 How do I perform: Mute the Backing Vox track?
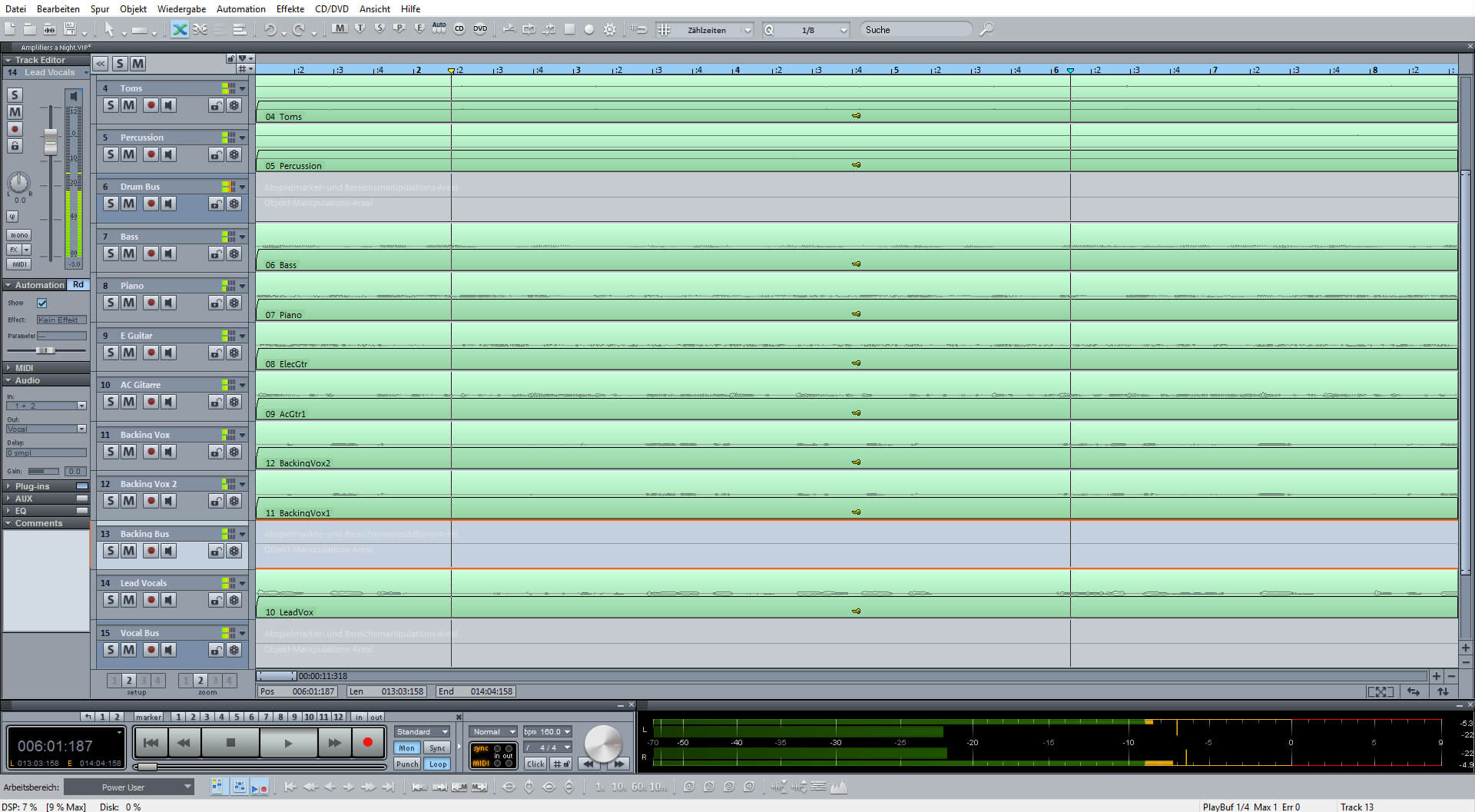(x=129, y=452)
